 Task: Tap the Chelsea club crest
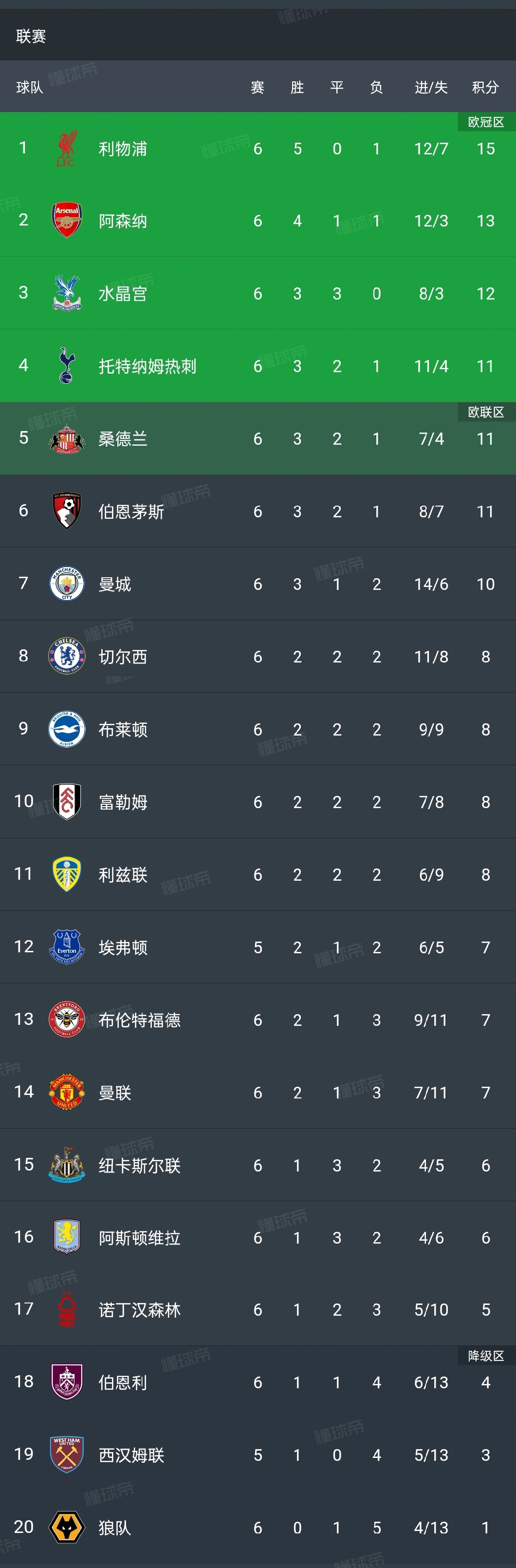66,656
